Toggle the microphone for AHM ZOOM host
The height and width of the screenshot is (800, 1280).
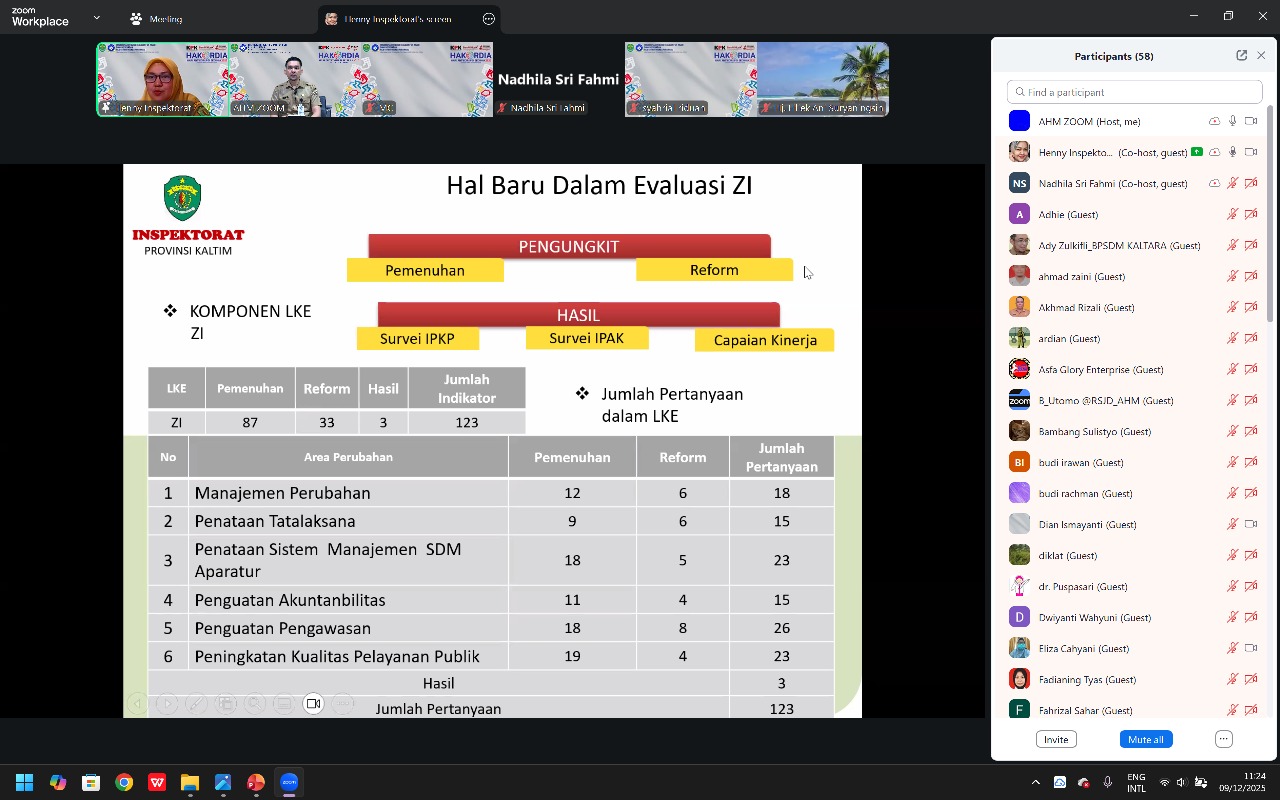click(1233, 121)
